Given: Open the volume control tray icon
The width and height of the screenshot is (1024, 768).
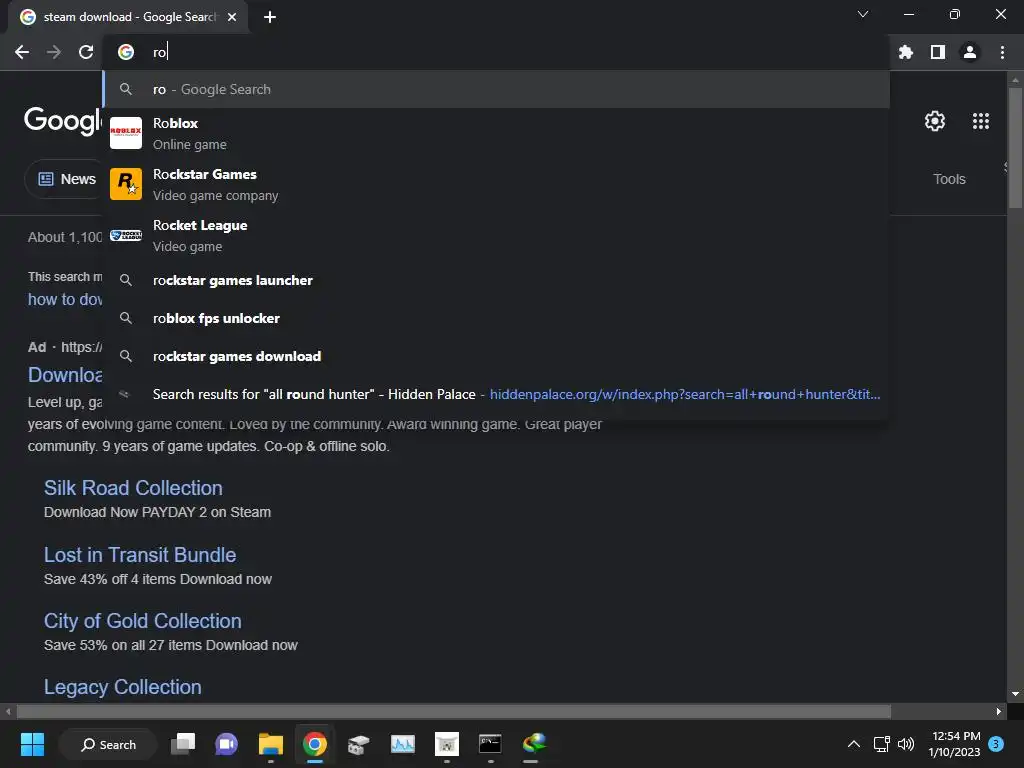Looking at the screenshot, I should coord(906,744).
